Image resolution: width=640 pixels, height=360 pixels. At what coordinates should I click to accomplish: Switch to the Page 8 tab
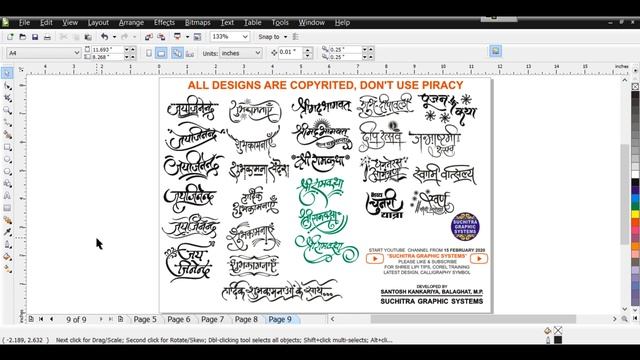[246, 319]
